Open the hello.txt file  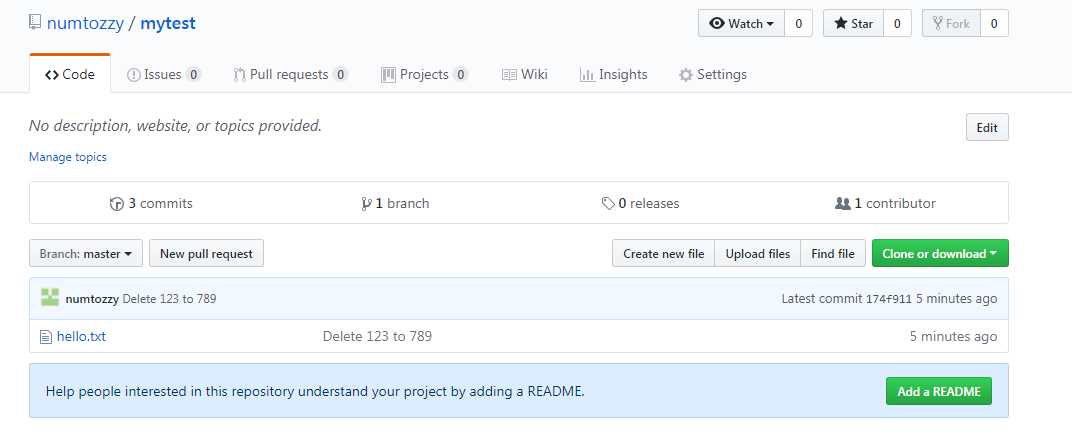81,337
